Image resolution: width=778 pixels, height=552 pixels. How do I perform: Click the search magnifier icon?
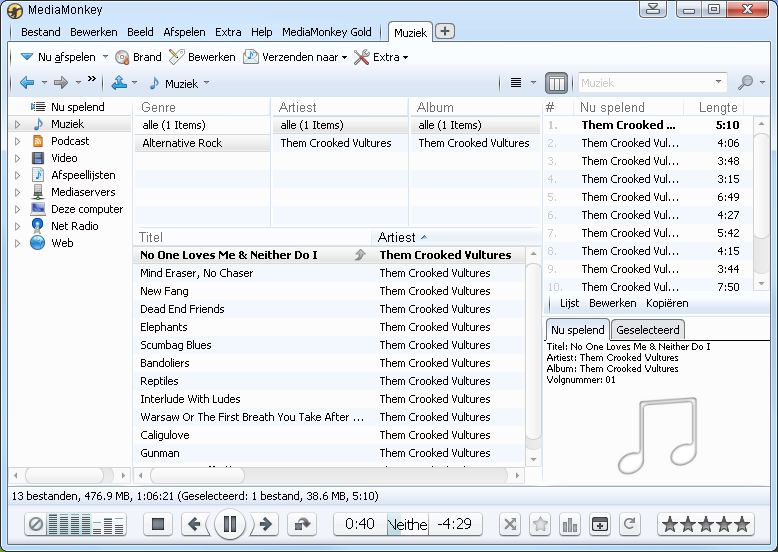[745, 83]
